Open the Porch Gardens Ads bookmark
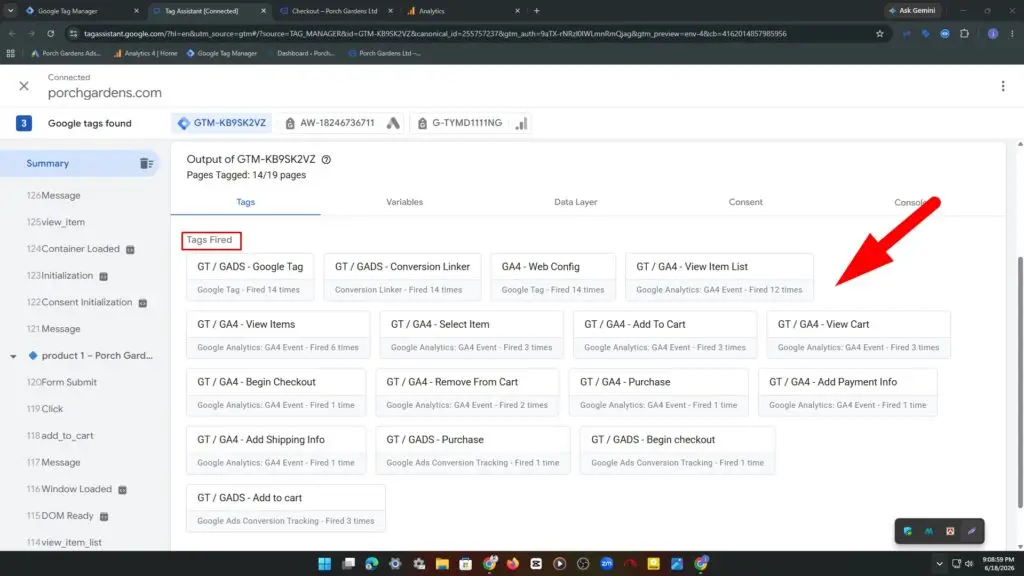1024x576 pixels. [x=66, y=53]
